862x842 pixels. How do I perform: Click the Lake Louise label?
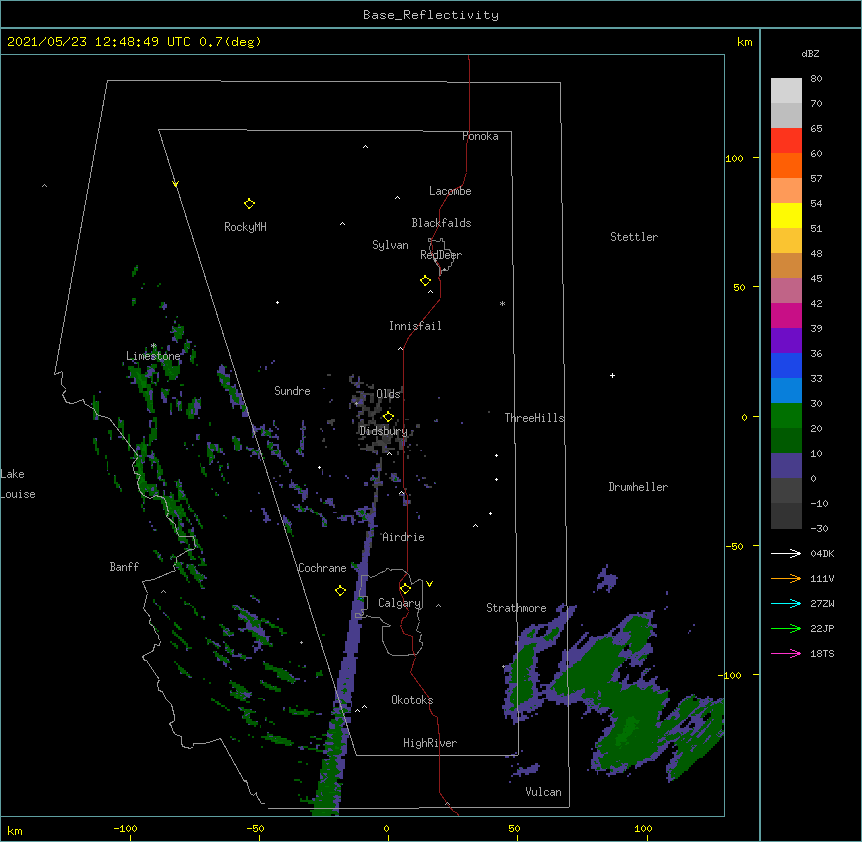pyautogui.click(x=18, y=484)
